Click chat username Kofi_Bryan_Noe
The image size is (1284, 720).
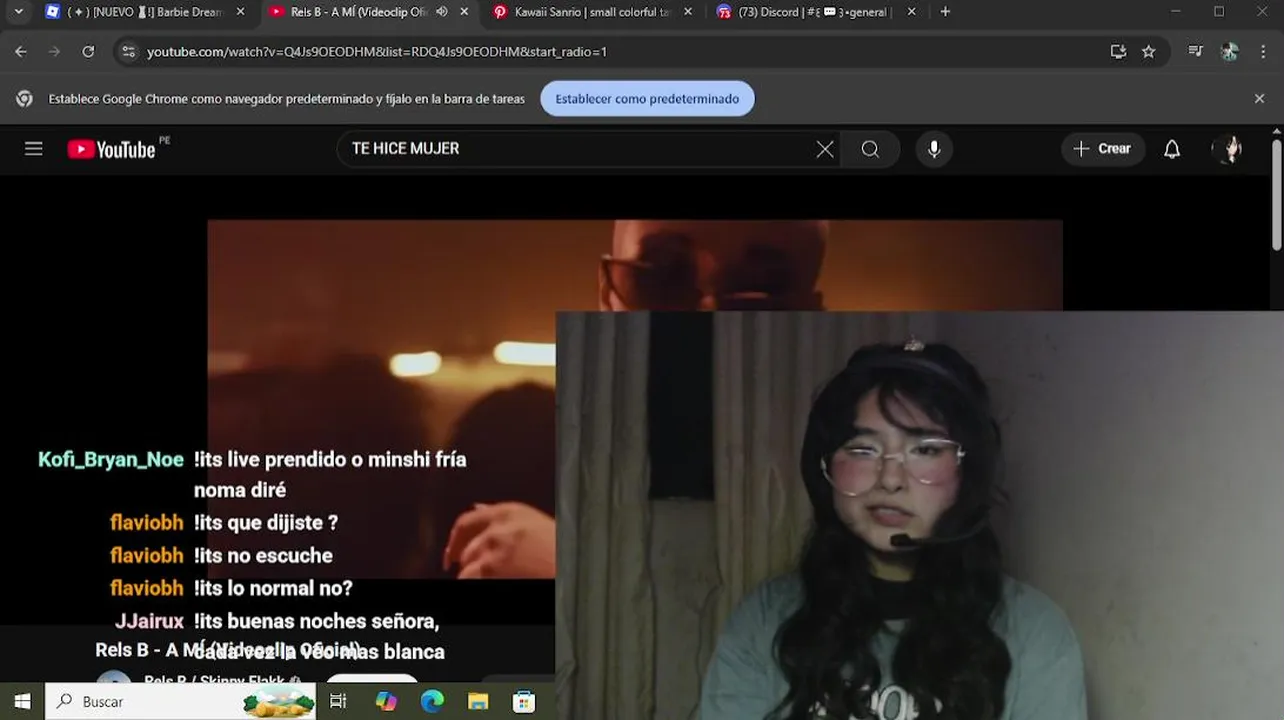tap(111, 459)
